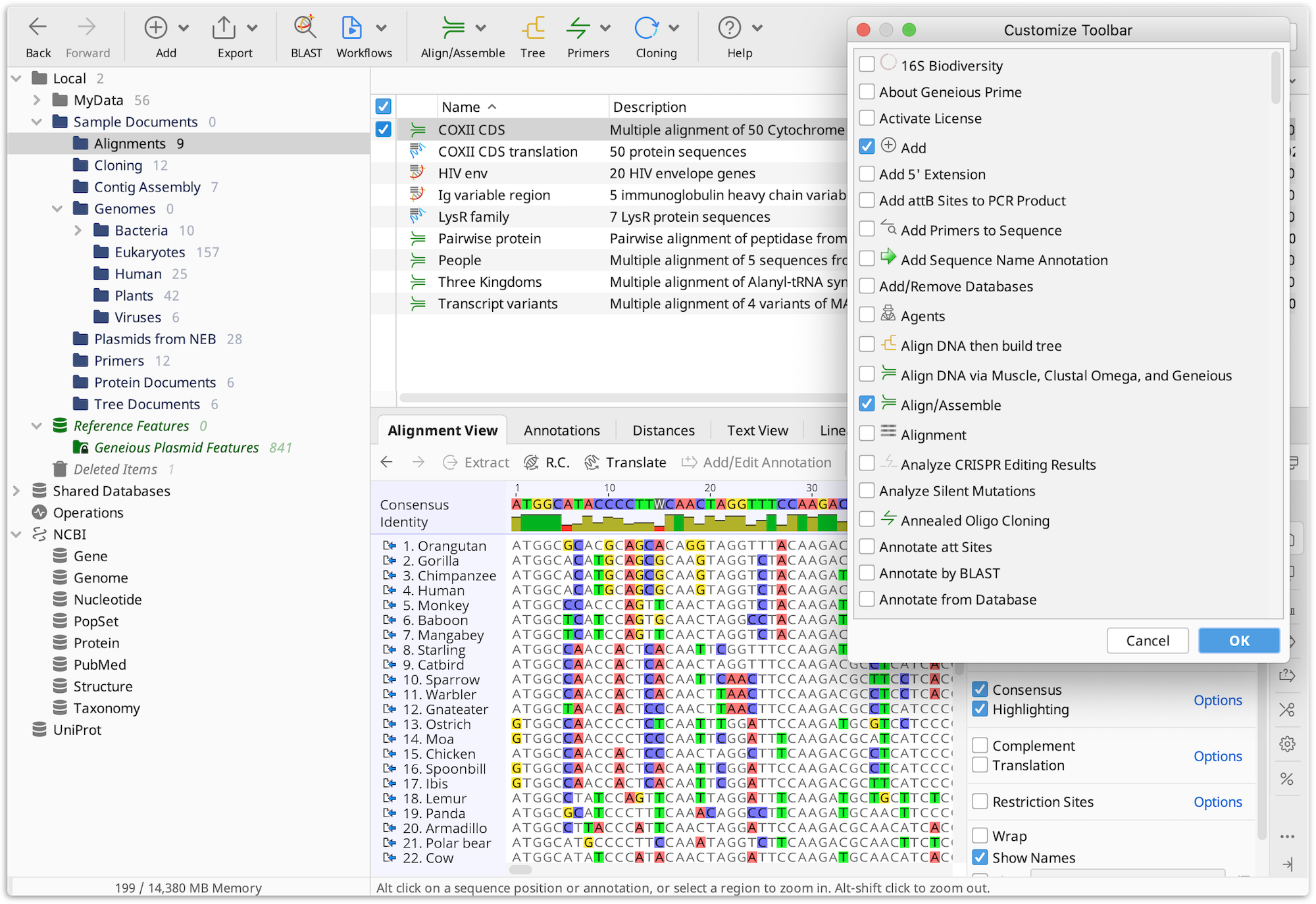Click the settings gear icon on right strip
This screenshot has height=904, width=1316.
click(1287, 744)
